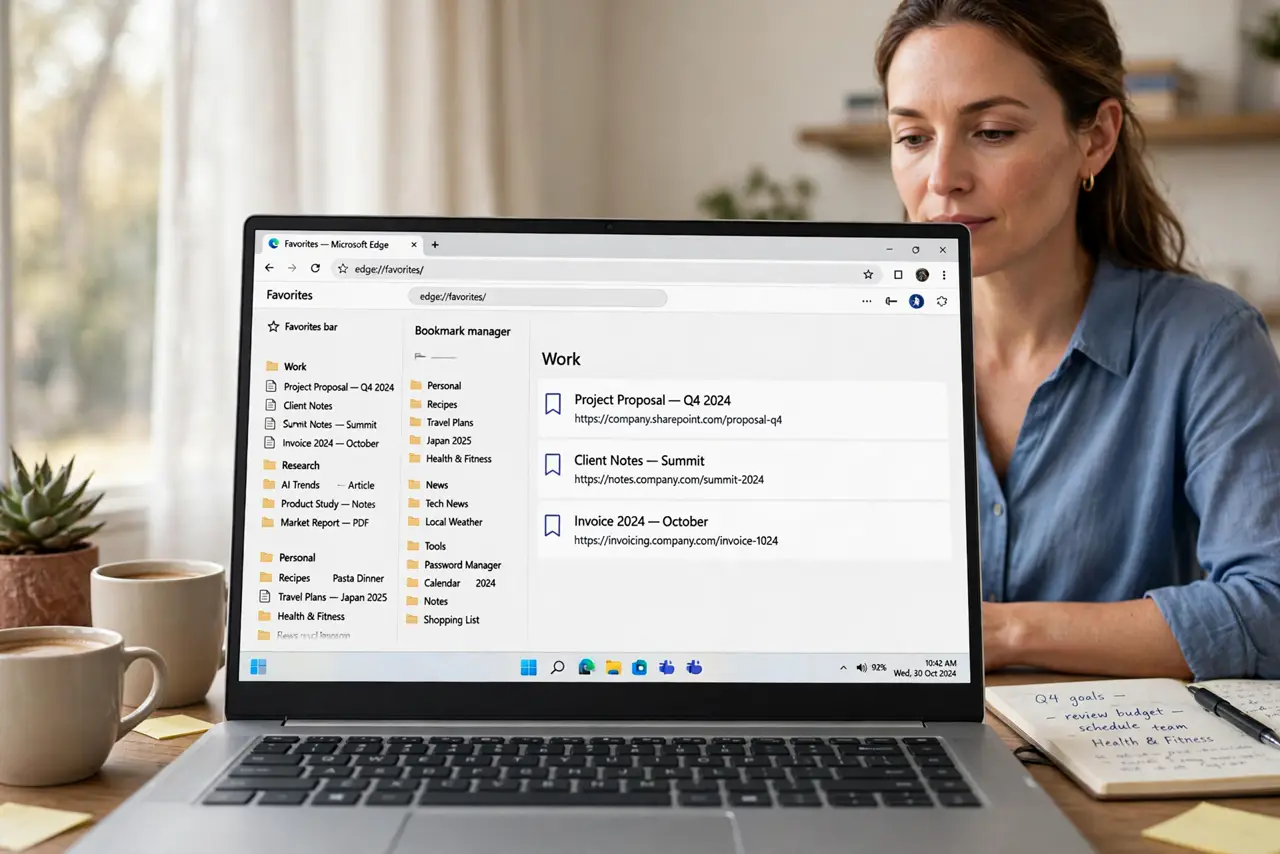The height and width of the screenshot is (854, 1280).
Task: Click the blue circular icon on the Favorites header
Action: 916,301
